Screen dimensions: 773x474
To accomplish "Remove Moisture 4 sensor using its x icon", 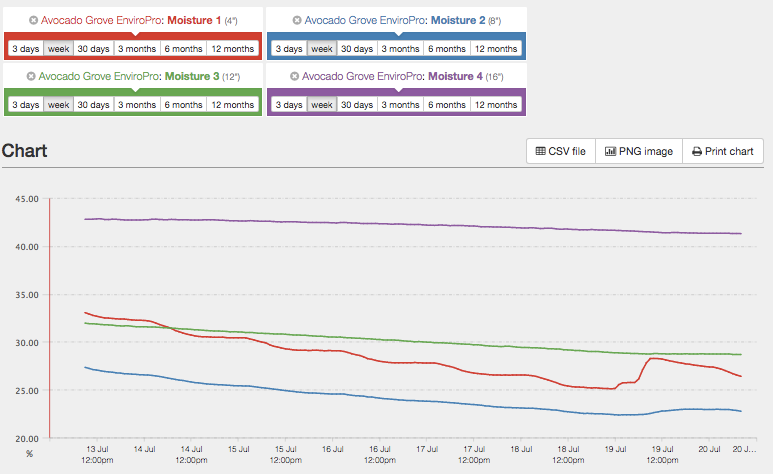I will pos(294,76).
